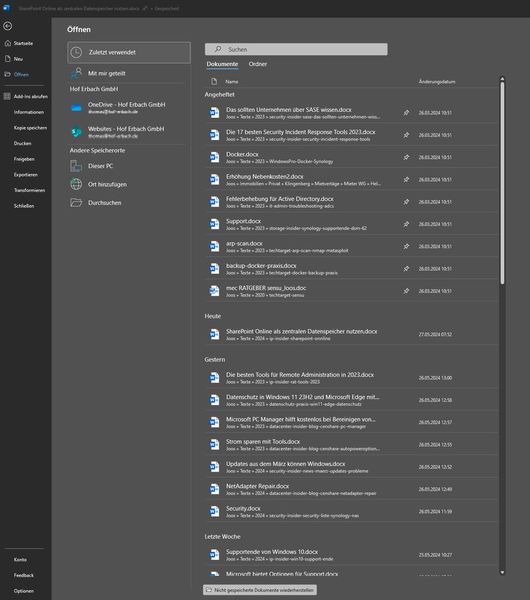Open SharePoint Online als zentralen Datenspeicher nutzen.docx
Image resolution: width=530 pixels, height=600 pixels.
coord(351,334)
